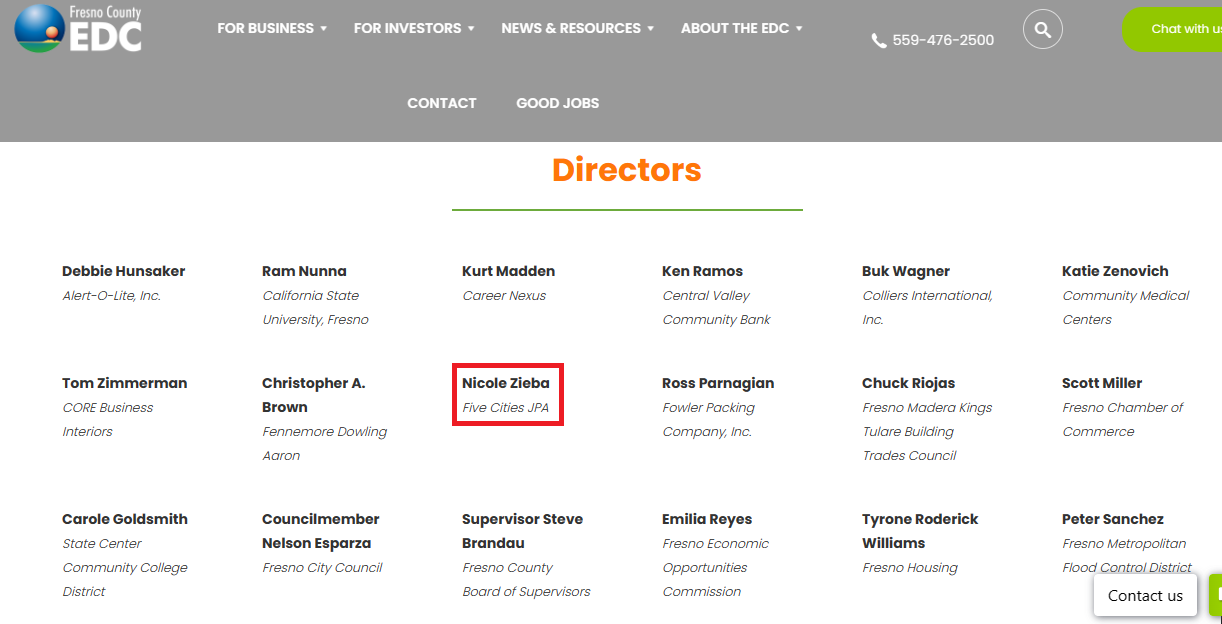Select Fresno Economic Opportunities Commission text
This screenshot has width=1222, height=624.
coord(716,567)
